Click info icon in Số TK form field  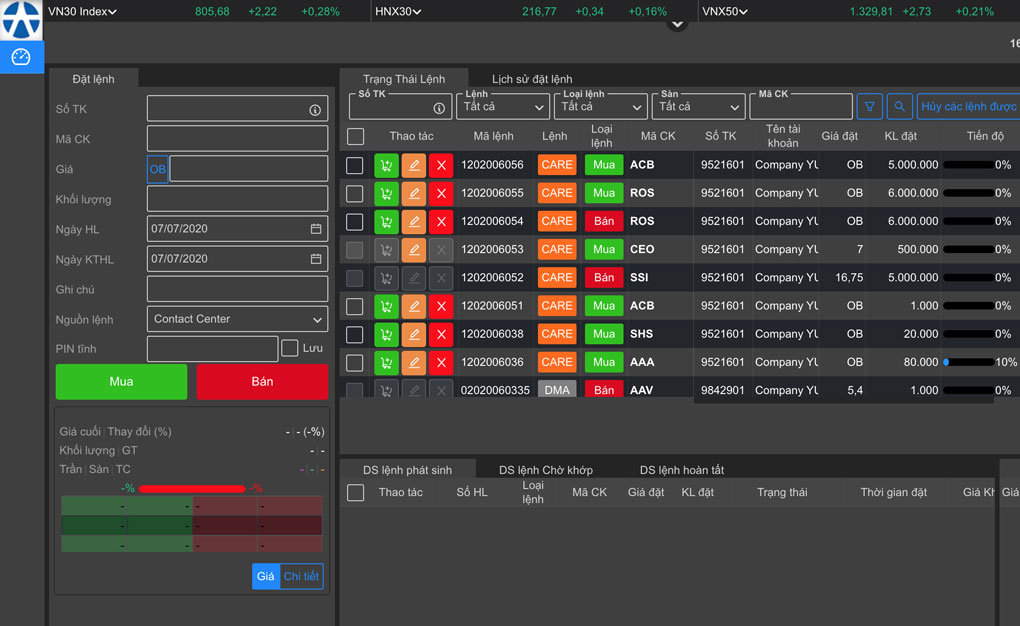pyautogui.click(x=315, y=110)
